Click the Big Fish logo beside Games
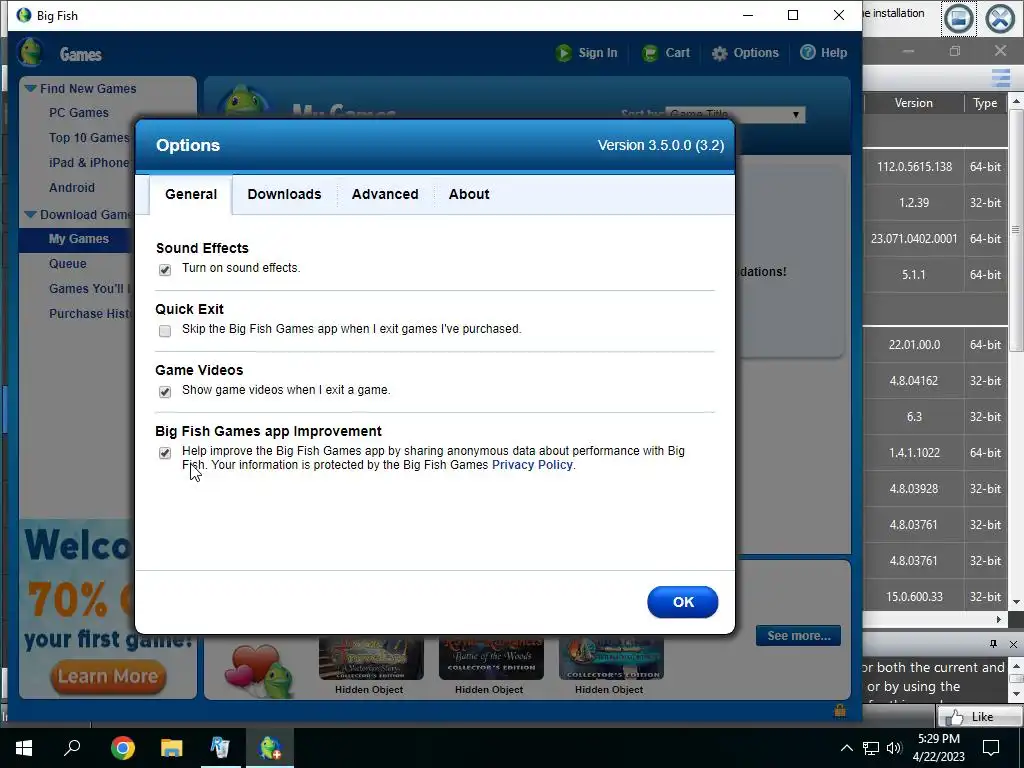The image size is (1024, 768). tap(30, 52)
